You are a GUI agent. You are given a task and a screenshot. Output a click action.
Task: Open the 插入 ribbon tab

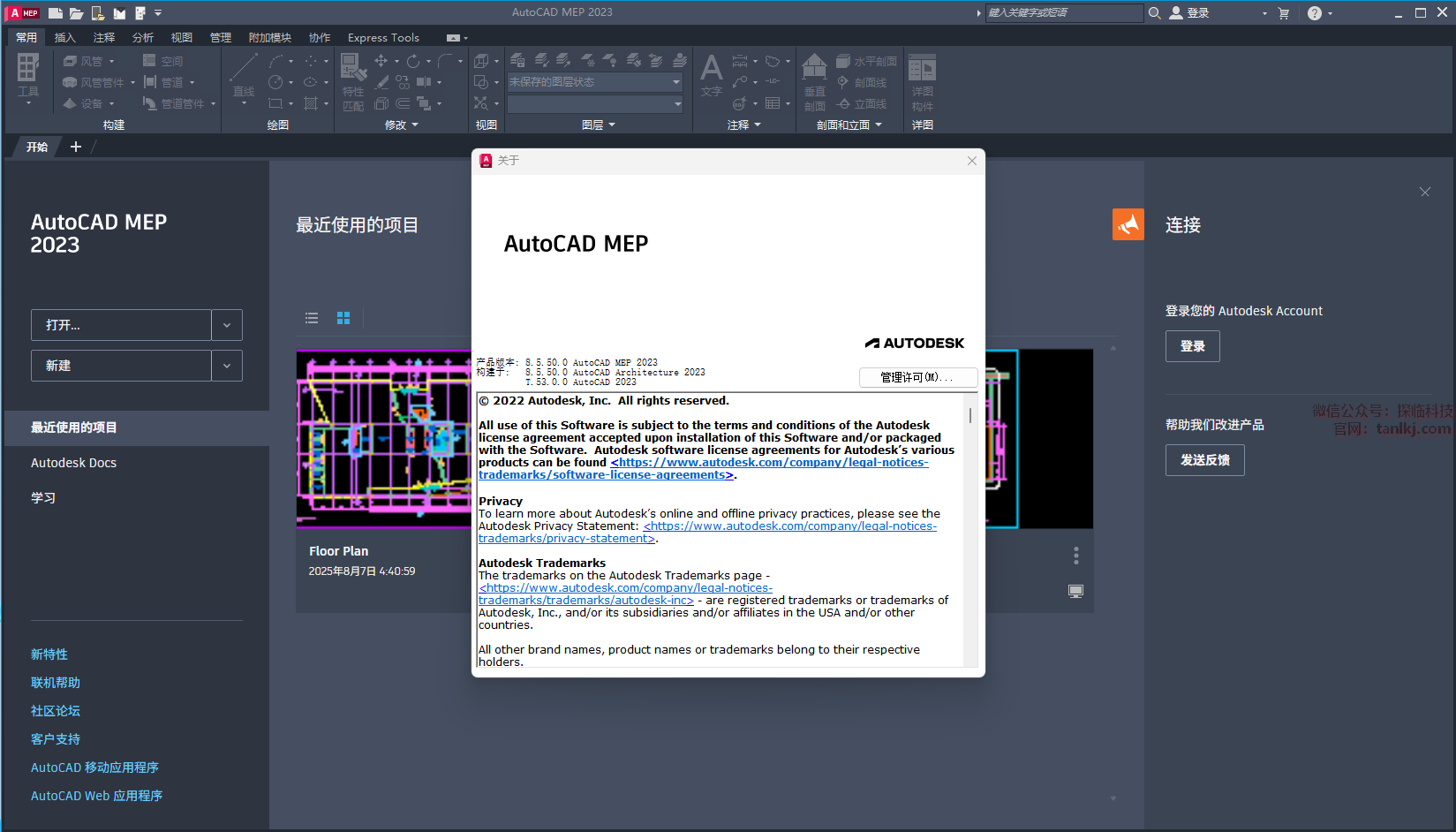click(x=65, y=37)
